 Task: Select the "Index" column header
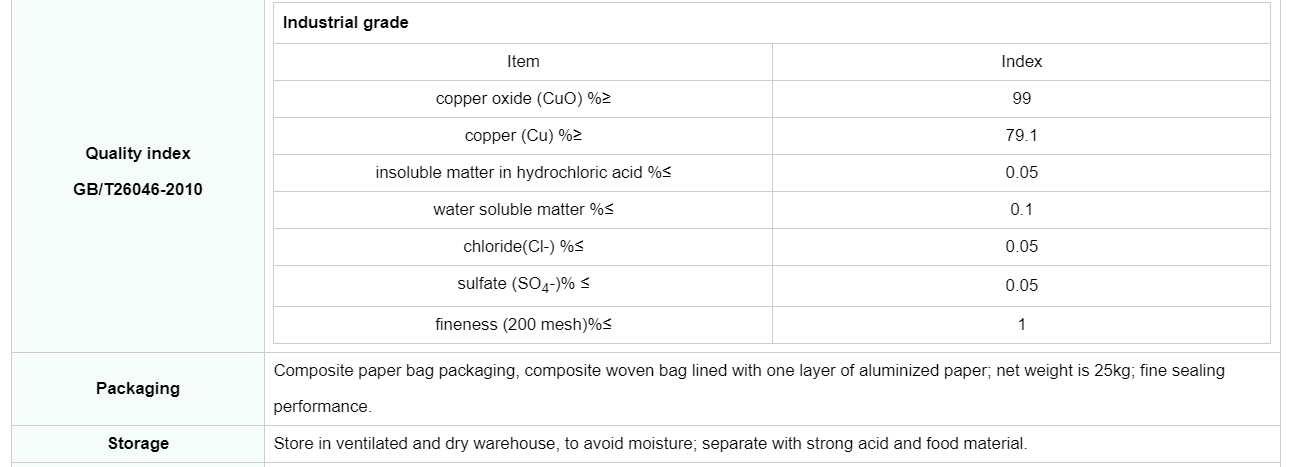1021,62
